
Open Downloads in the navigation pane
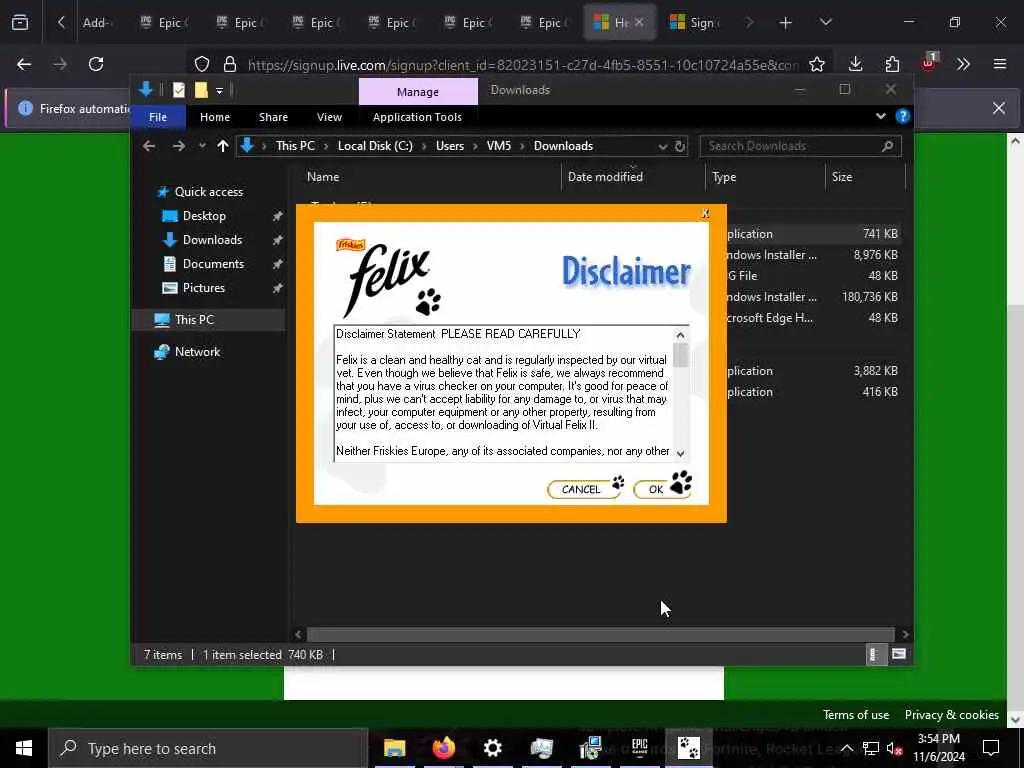212,240
